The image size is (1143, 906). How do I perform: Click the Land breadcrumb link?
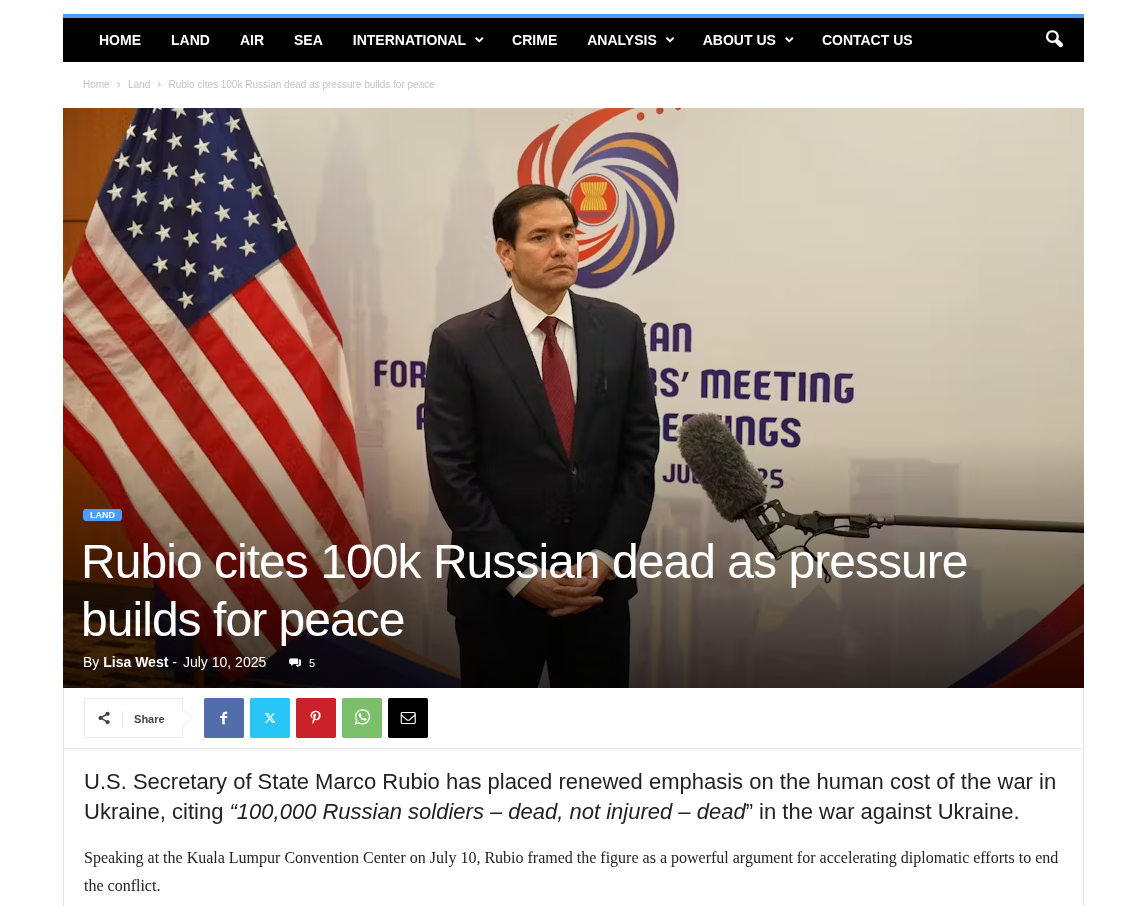pos(139,85)
